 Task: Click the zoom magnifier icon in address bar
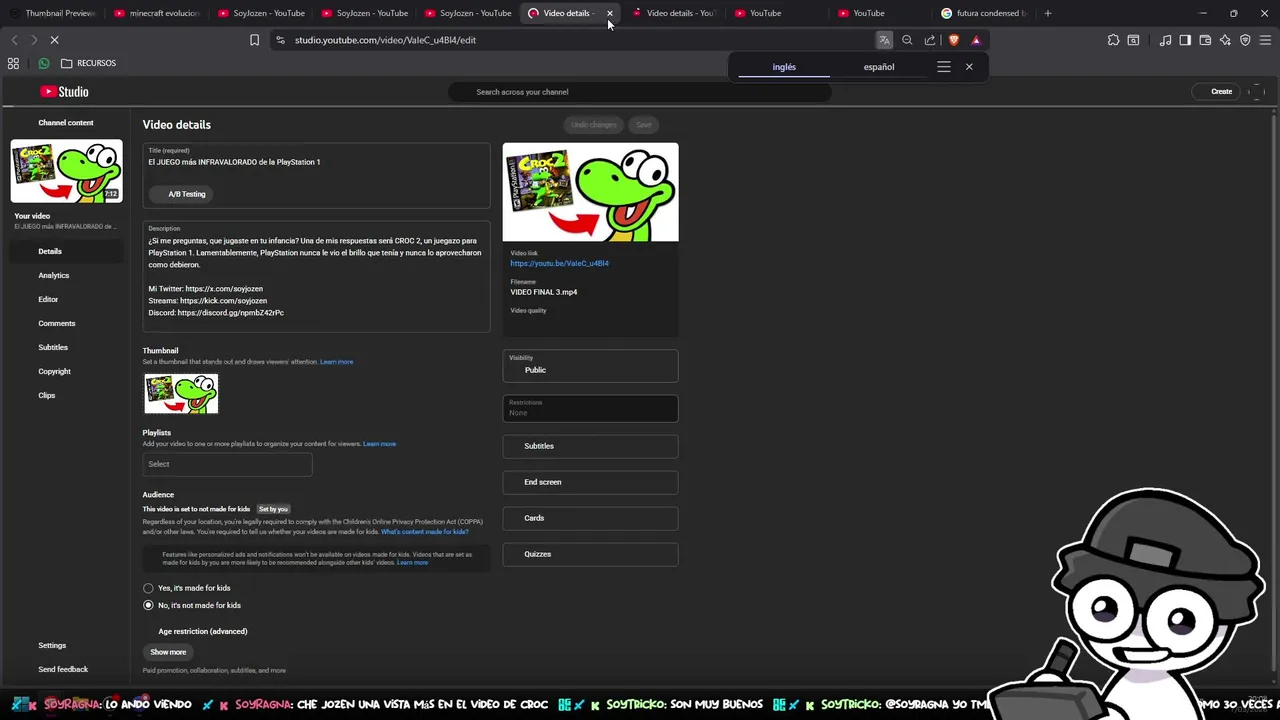point(907,40)
